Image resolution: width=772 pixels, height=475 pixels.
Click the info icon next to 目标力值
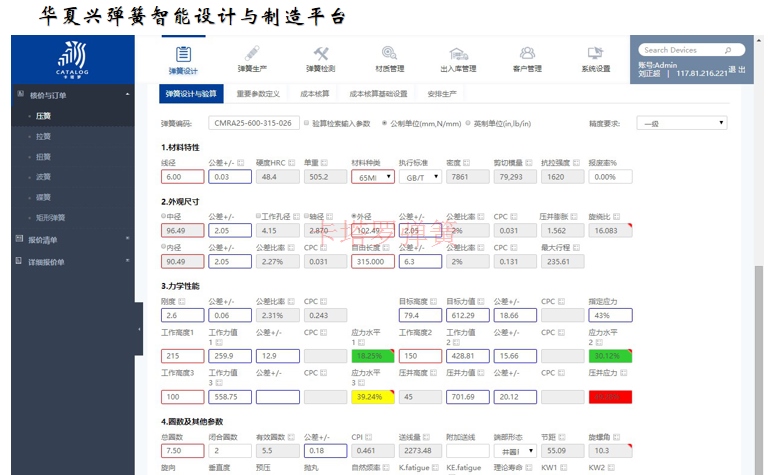click(481, 301)
